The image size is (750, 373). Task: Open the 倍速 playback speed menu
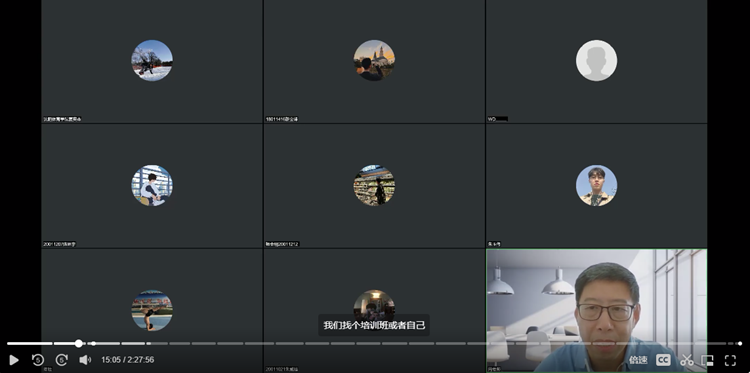point(638,360)
